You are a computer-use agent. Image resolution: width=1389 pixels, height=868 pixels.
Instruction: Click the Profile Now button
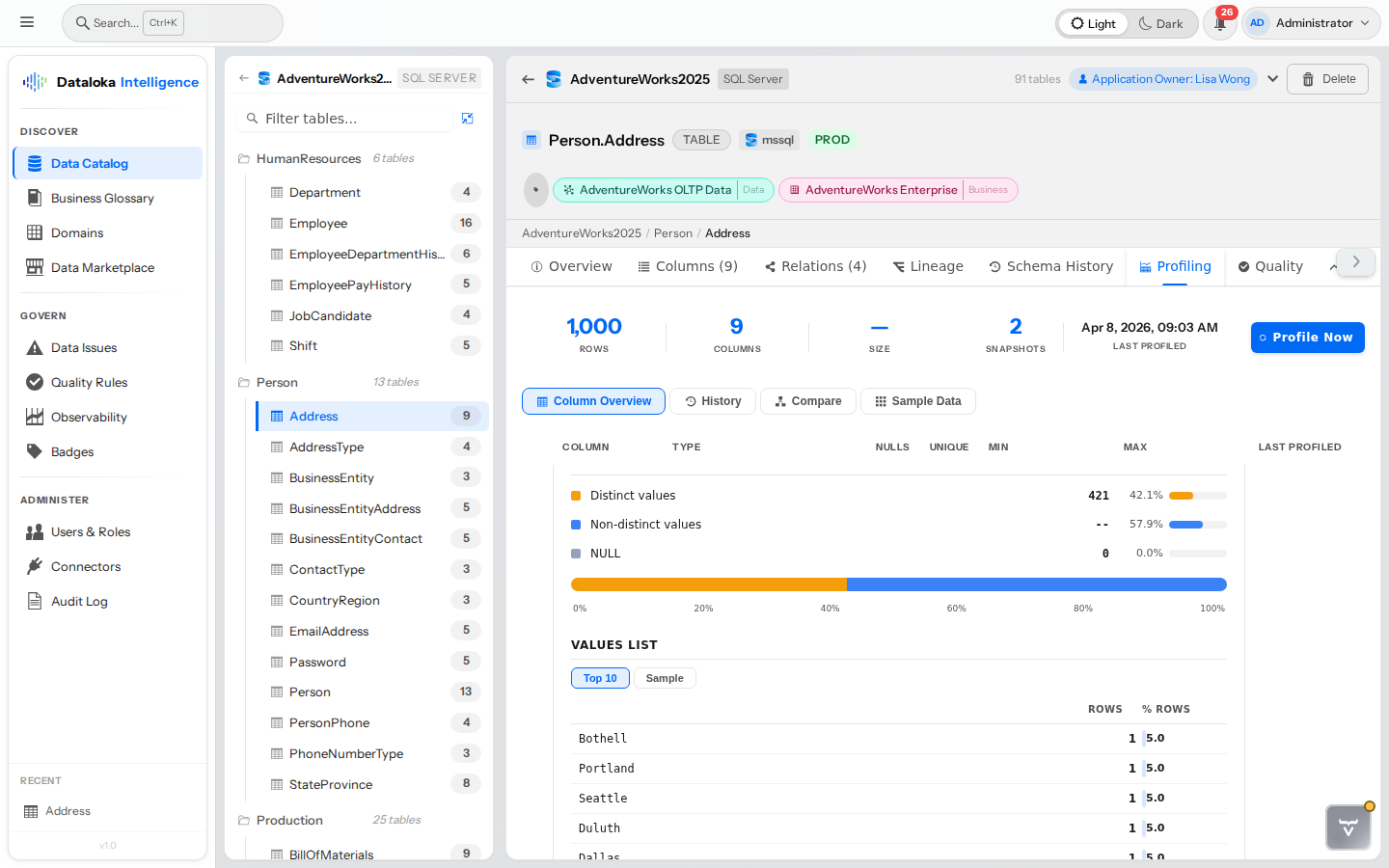pos(1307,338)
